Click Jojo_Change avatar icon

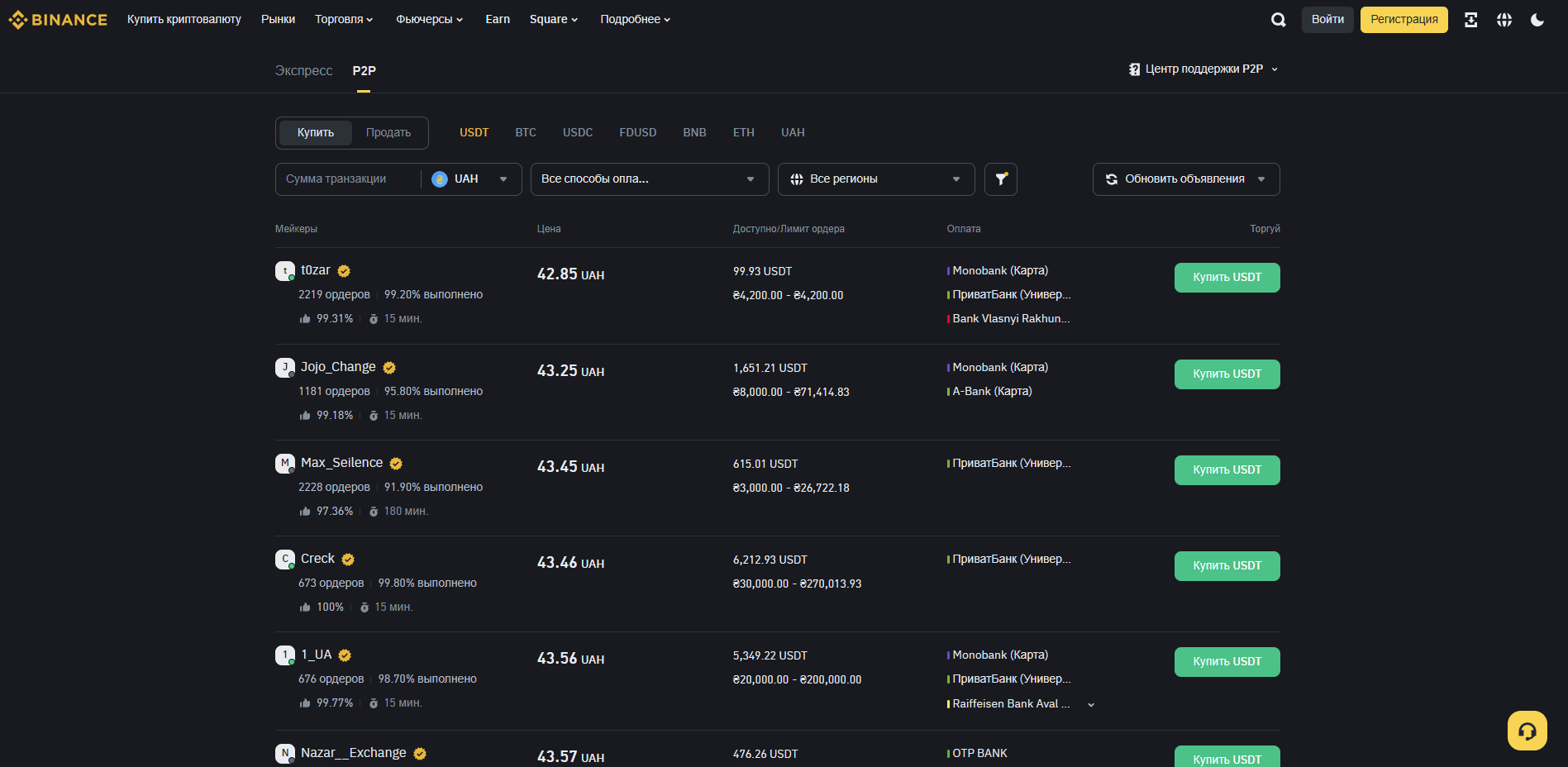(285, 367)
